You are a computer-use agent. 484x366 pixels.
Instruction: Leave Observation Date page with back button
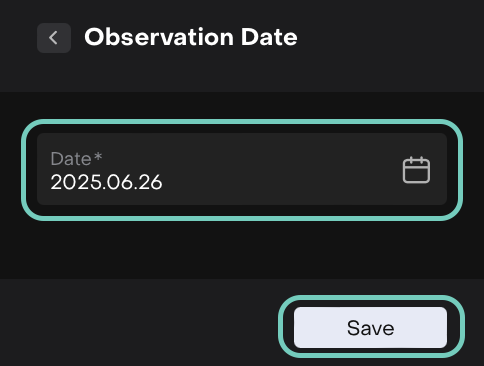[x=54, y=38]
